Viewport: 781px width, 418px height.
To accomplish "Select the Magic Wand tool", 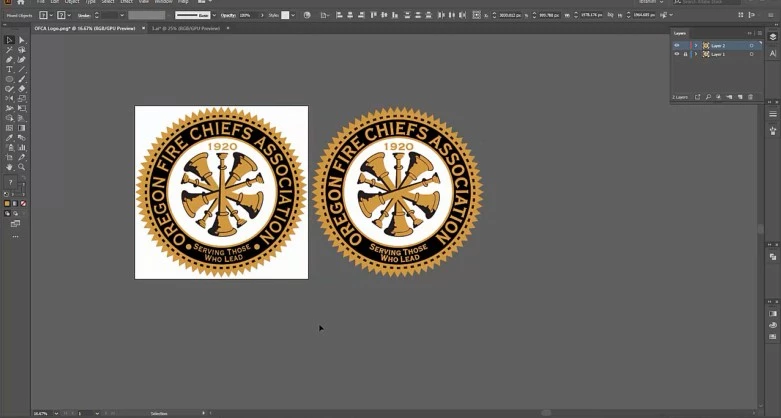I will pos(9,50).
